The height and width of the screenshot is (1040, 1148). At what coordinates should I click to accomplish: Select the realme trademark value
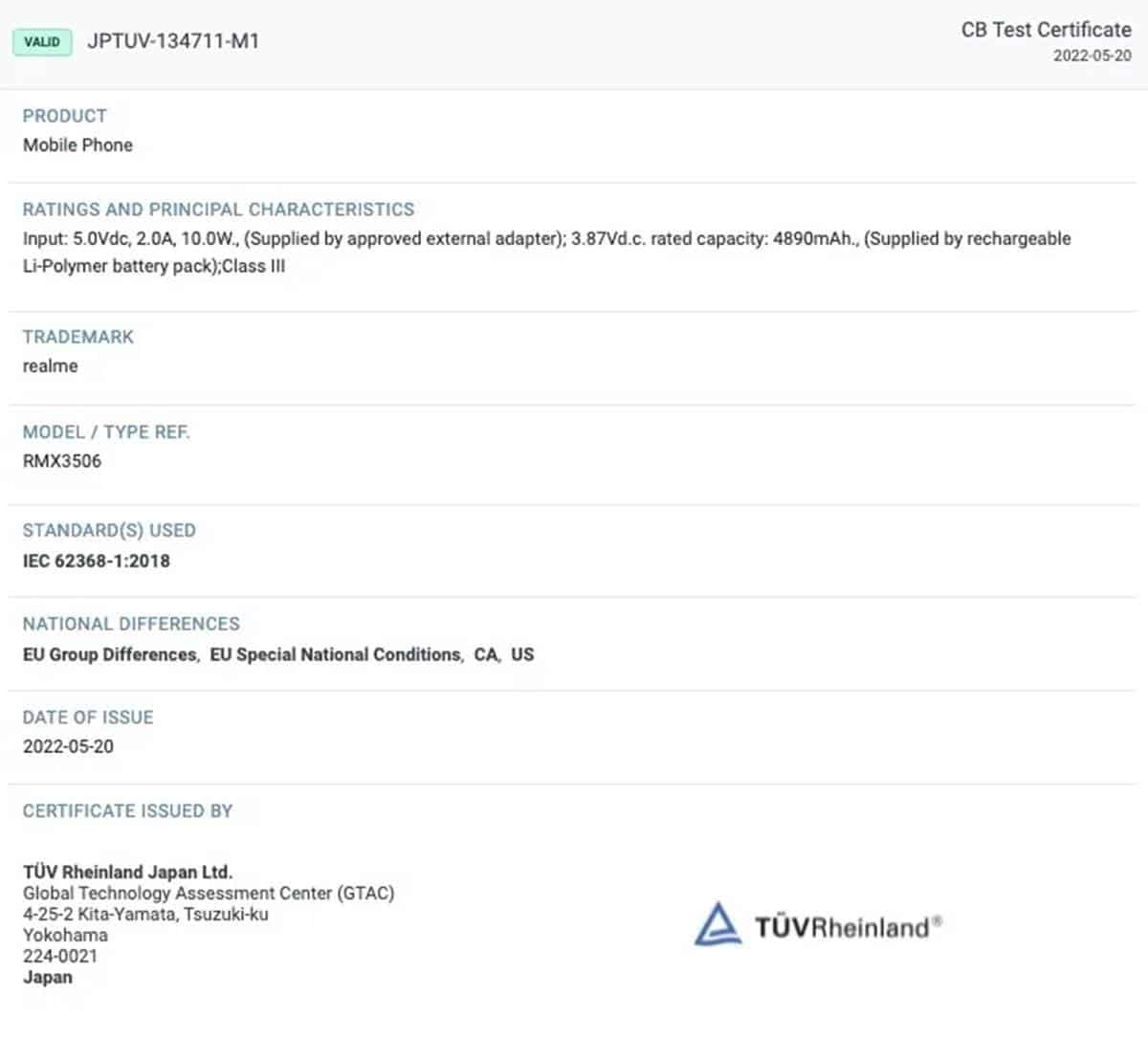pyautogui.click(x=51, y=365)
